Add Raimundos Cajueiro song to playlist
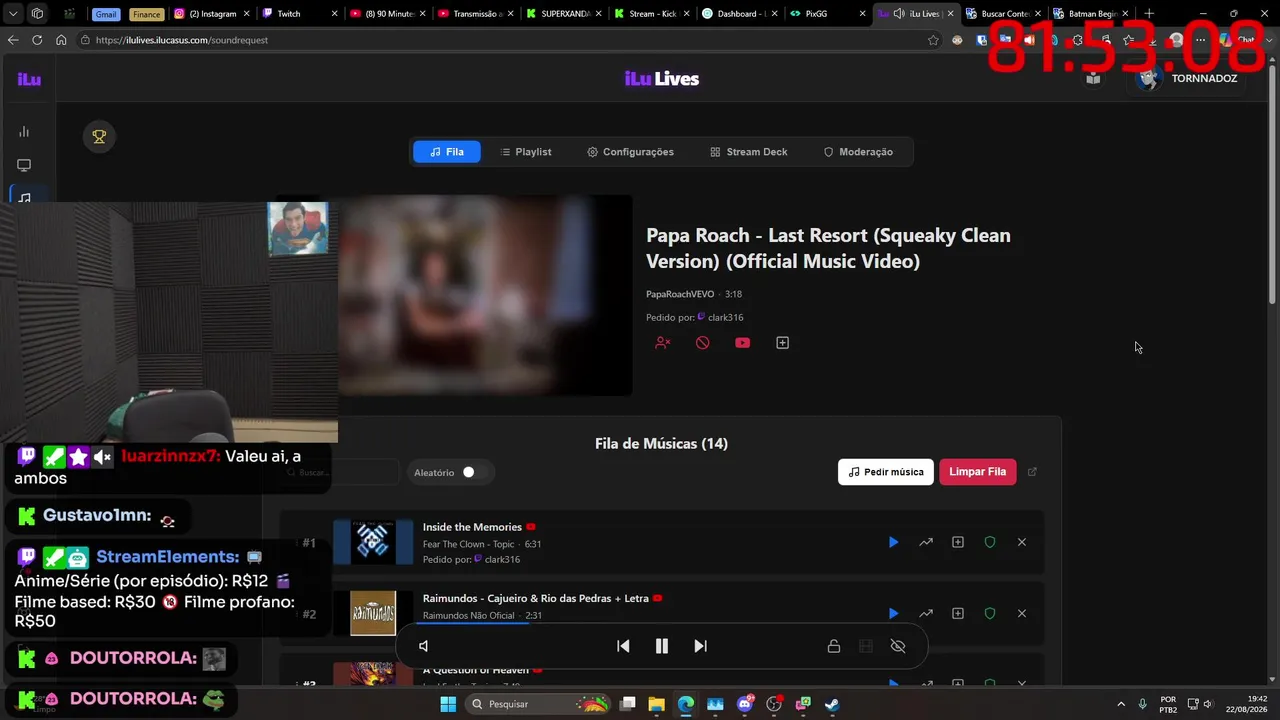Image resolution: width=1280 pixels, height=720 pixels. (958, 613)
